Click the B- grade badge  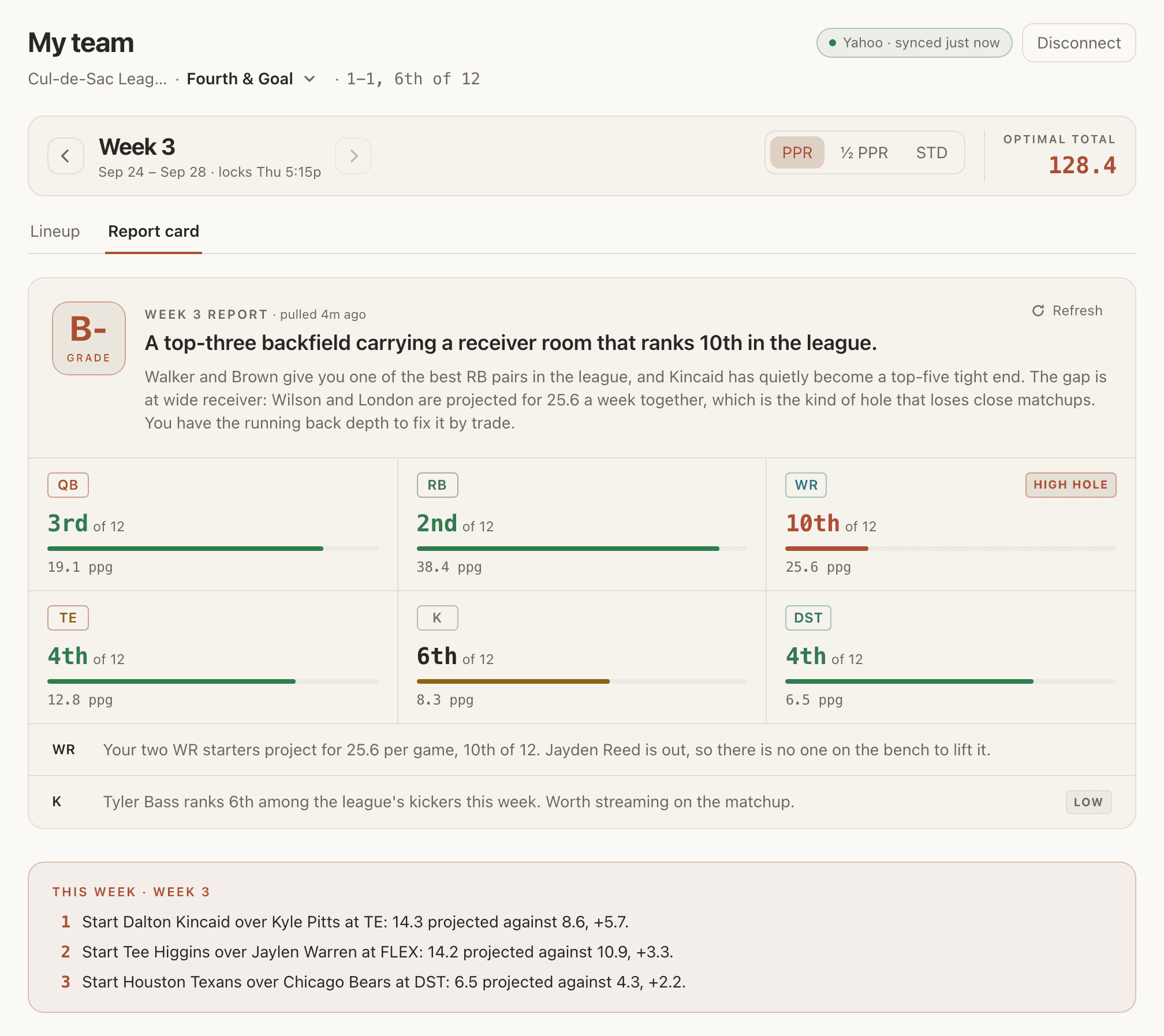(89, 338)
